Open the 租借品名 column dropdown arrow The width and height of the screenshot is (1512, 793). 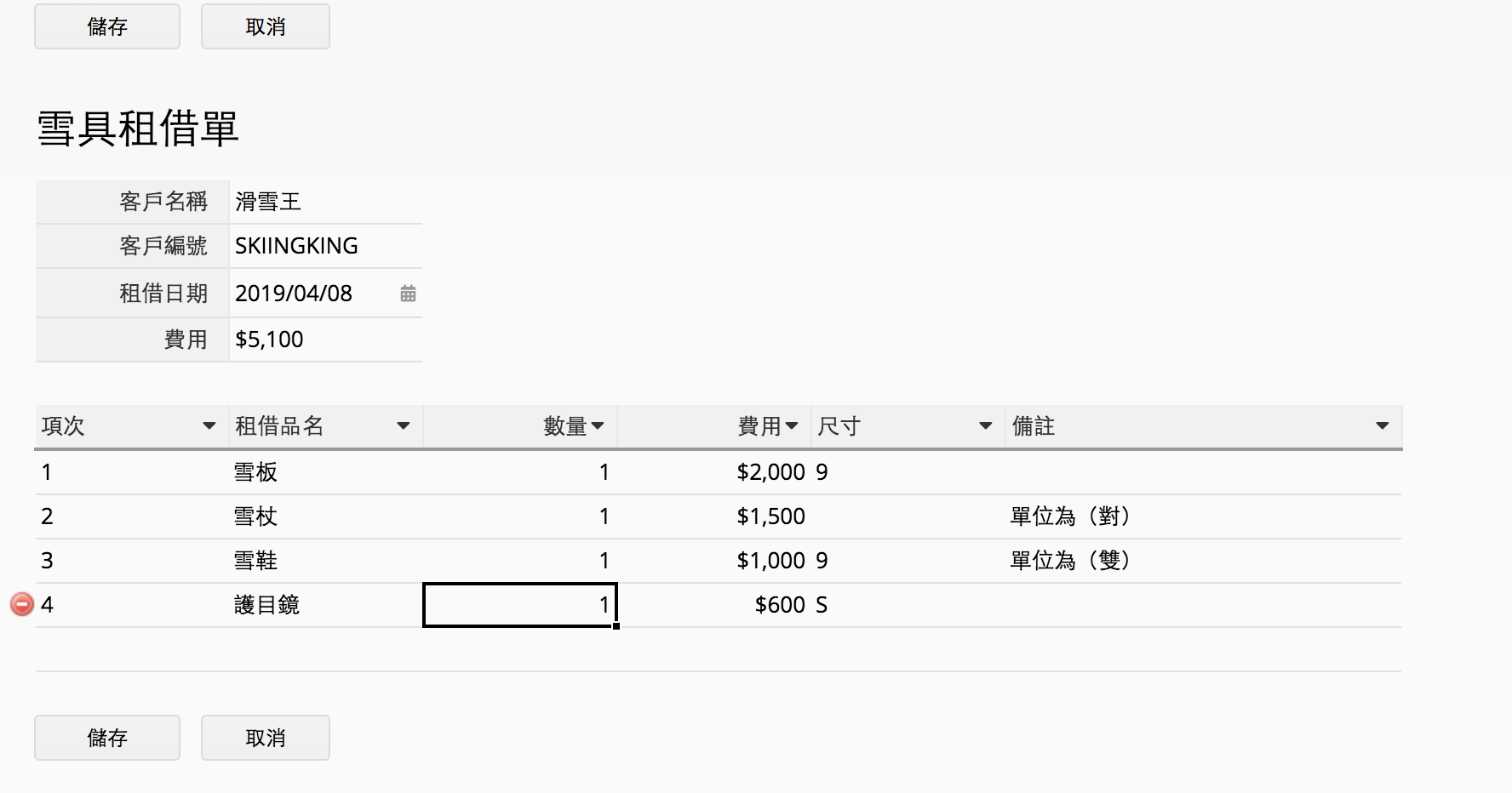tap(404, 425)
